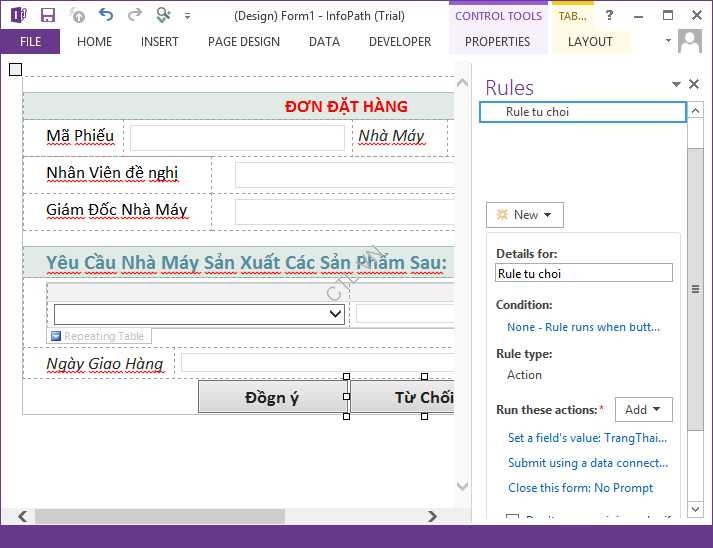Expand the New rule dropdown

525,215
